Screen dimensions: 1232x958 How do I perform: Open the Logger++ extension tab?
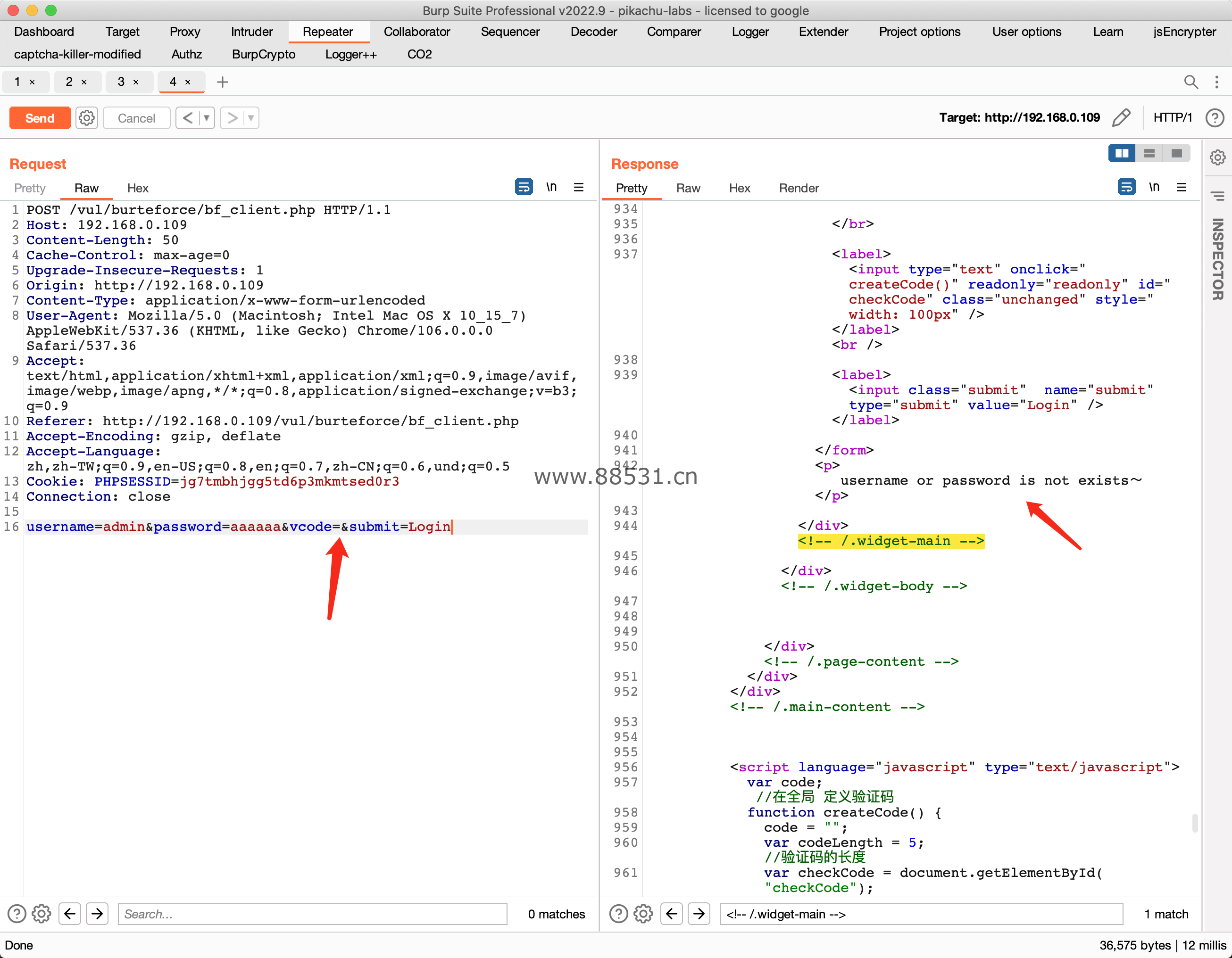350,54
